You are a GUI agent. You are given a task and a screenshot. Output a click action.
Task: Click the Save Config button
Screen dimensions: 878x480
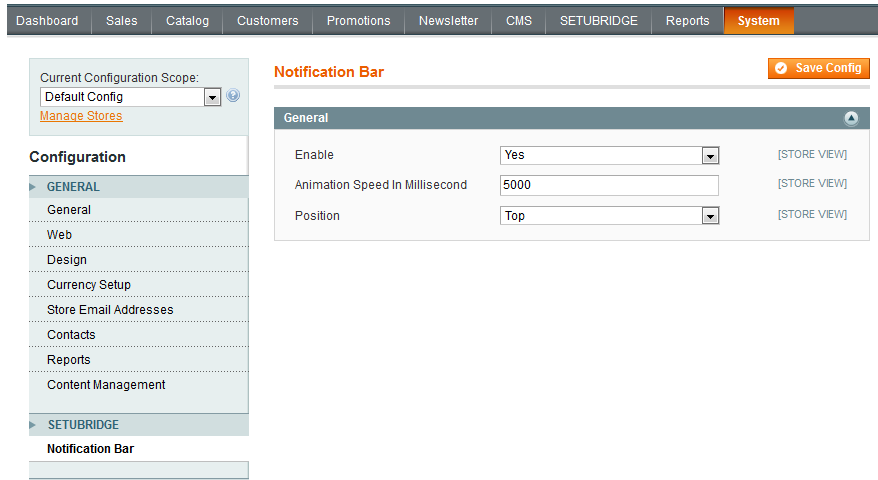pyautogui.click(x=819, y=68)
